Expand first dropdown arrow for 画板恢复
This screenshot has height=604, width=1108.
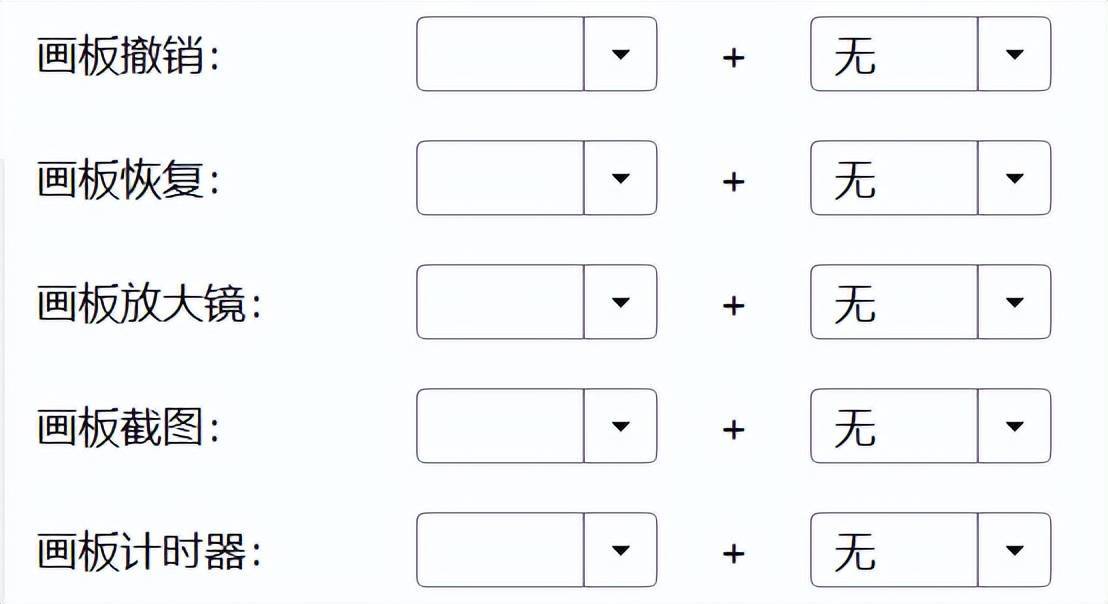pyautogui.click(x=620, y=178)
